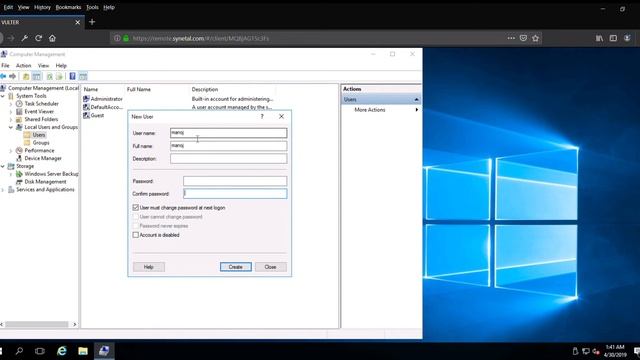640x360 pixels.
Task: Click the Refresh toolbar icon in Computer Management
Action: click(49, 76)
